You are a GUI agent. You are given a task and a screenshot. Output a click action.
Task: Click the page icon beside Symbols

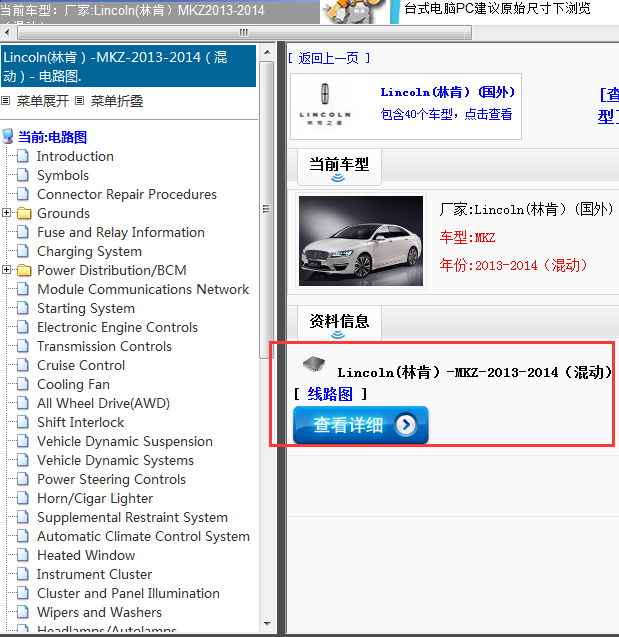click(x=23, y=175)
